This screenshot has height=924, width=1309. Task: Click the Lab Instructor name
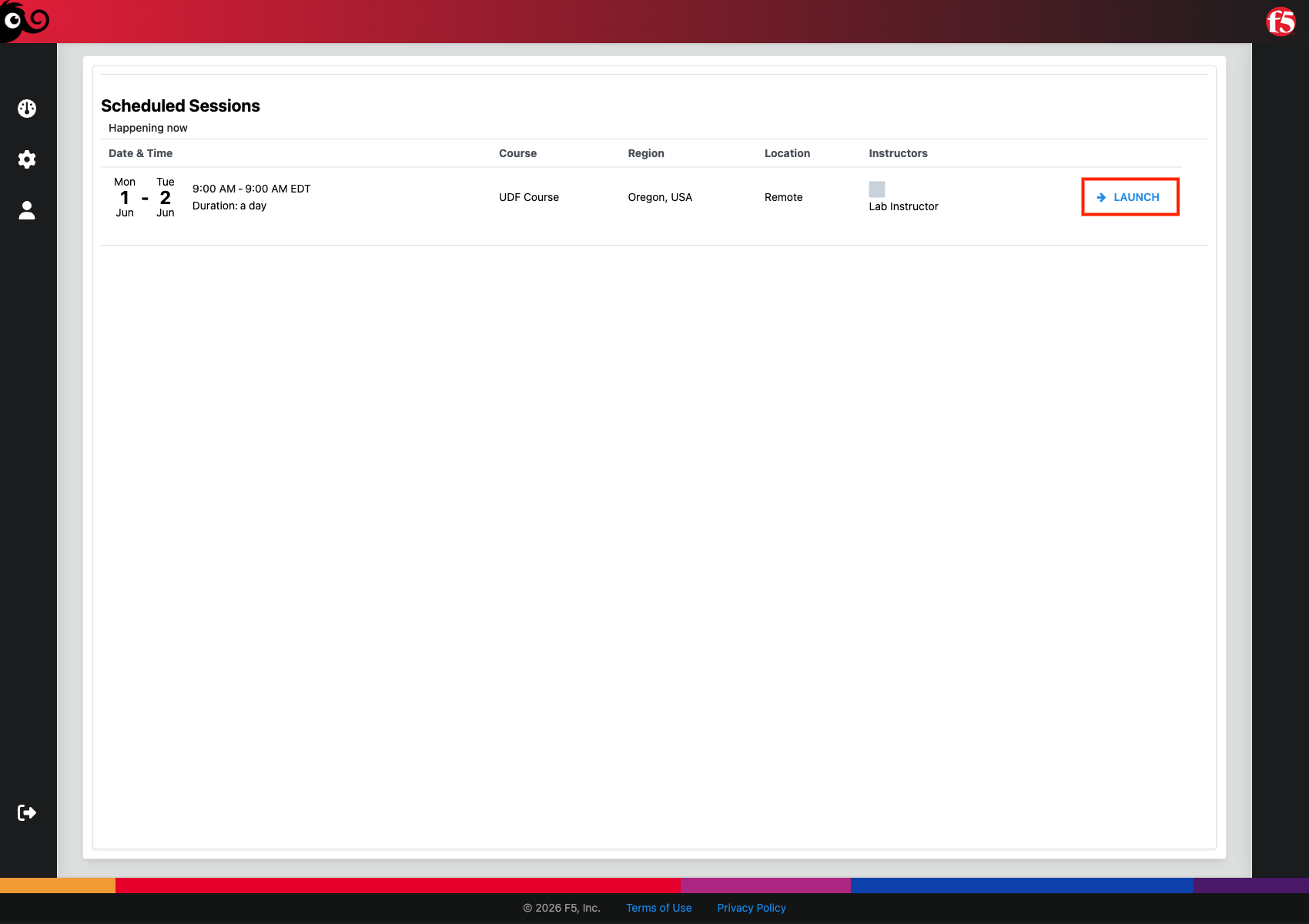tap(903, 206)
